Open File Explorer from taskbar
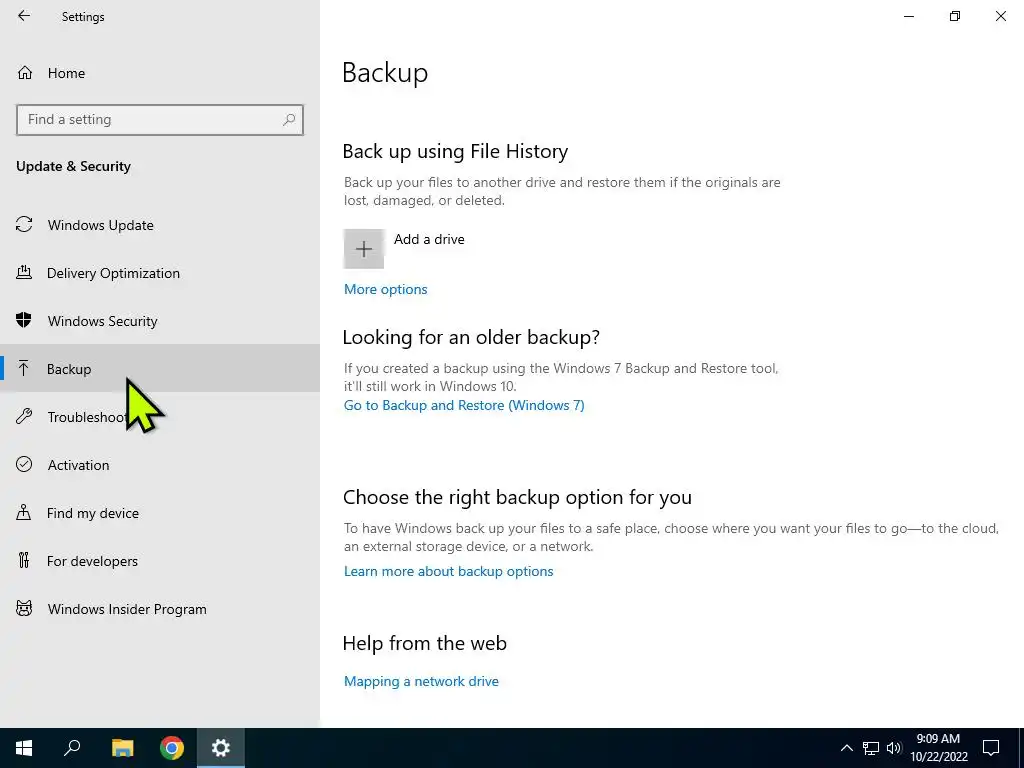The image size is (1024, 768). pos(122,748)
